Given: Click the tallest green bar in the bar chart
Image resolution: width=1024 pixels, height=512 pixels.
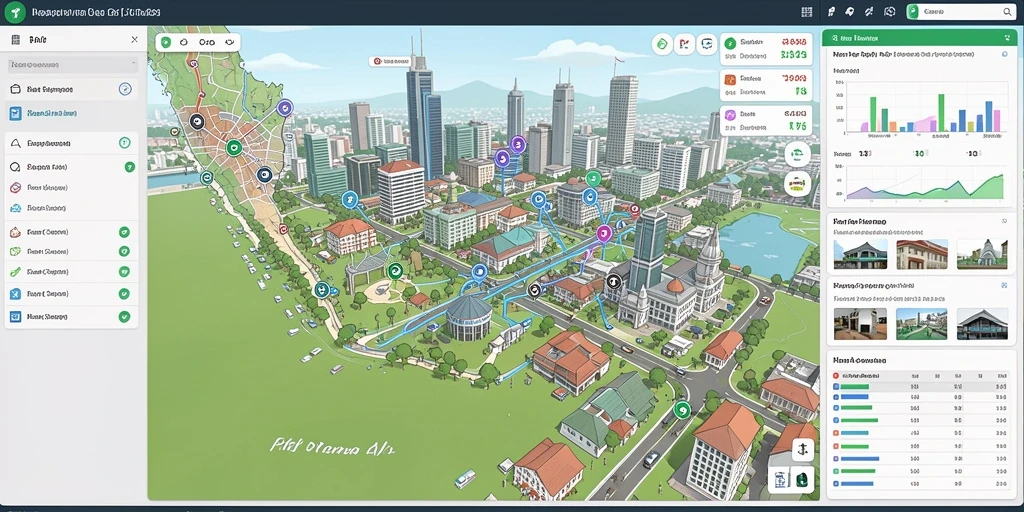Looking at the screenshot, I should (x=941, y=112).
